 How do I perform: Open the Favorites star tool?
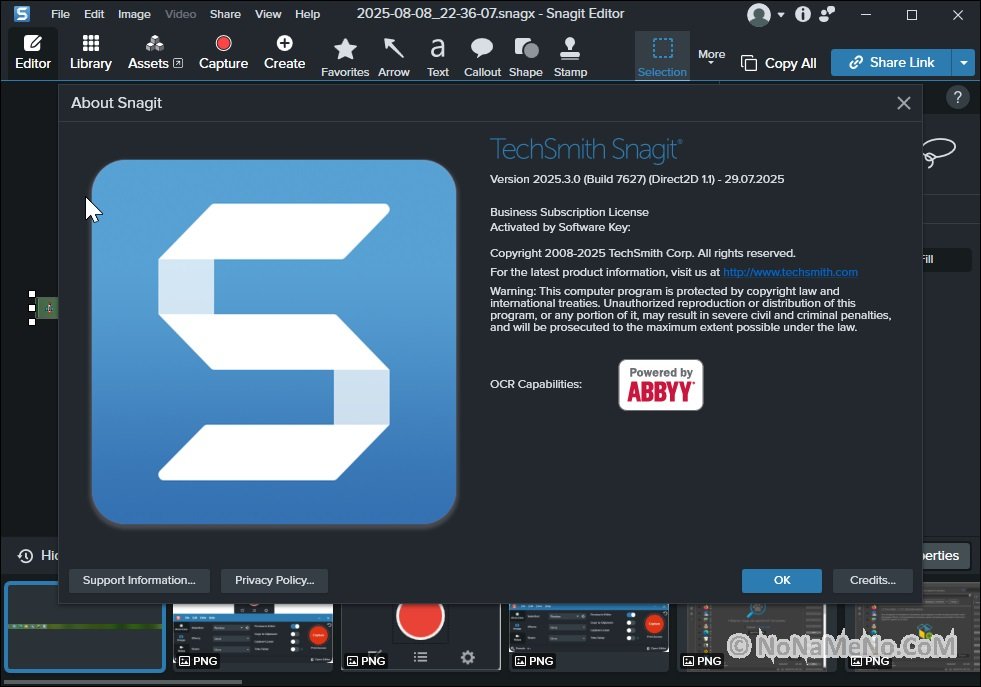tap(345, 55)
